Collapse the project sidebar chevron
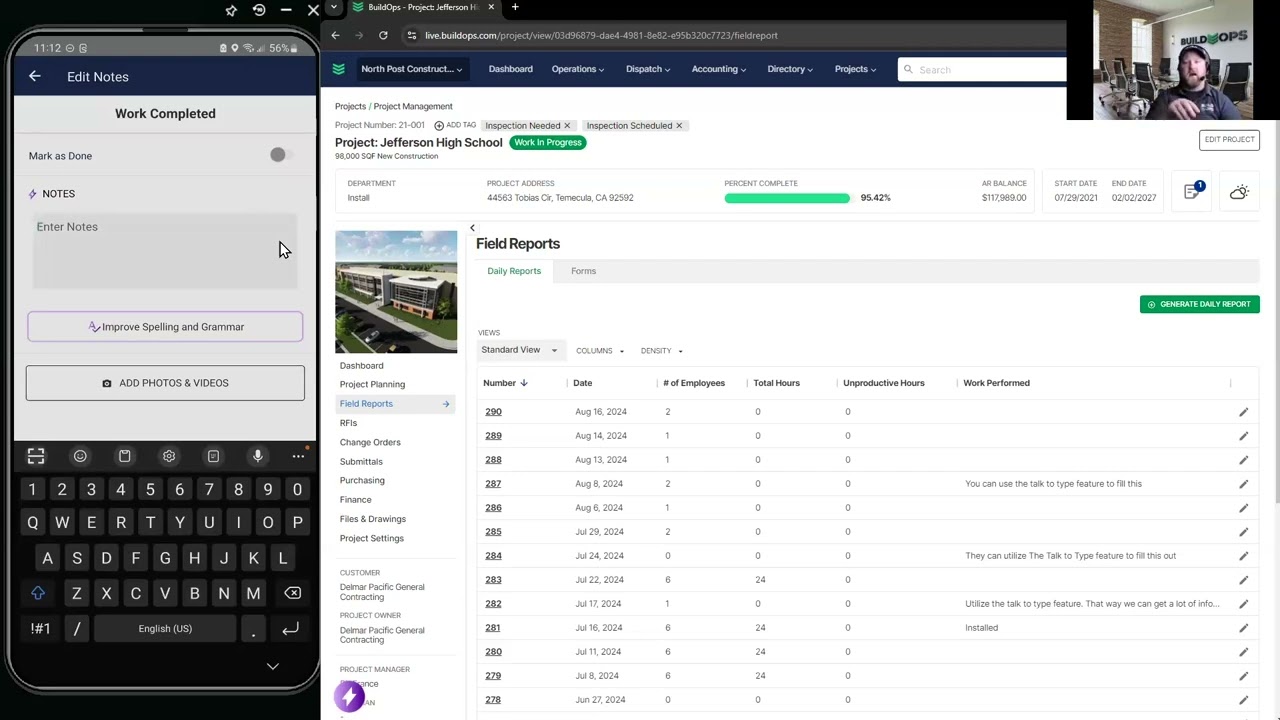 [x=472, y=228]
